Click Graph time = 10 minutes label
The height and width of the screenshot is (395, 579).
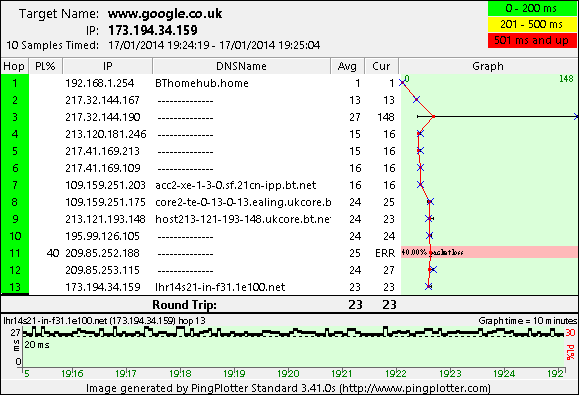pyautogui.click(x=528, y=320)
